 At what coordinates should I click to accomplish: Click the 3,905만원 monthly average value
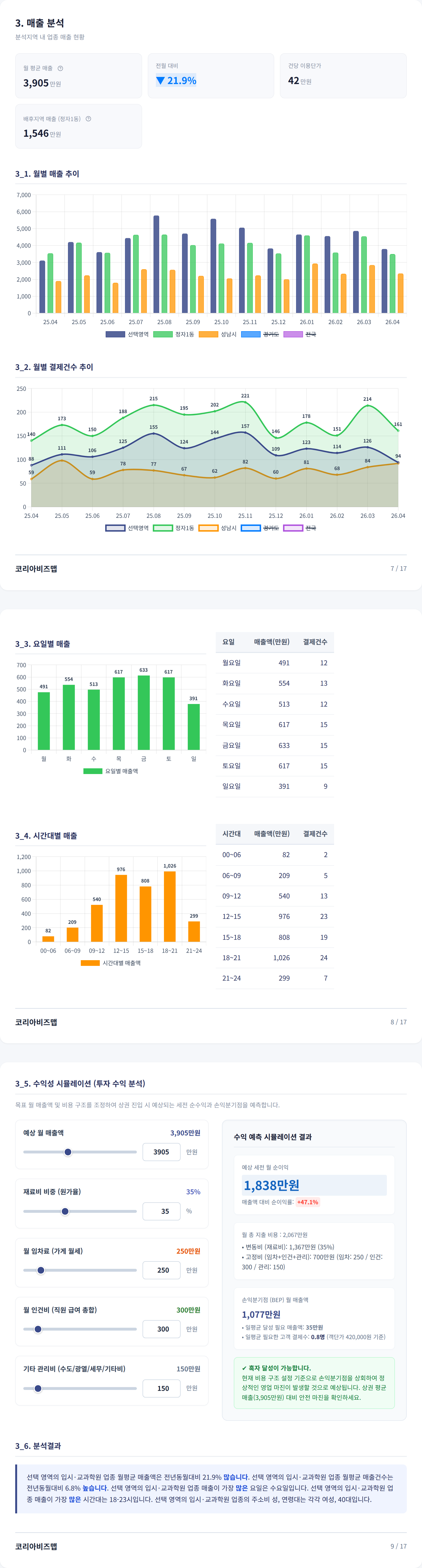point(42,83)
